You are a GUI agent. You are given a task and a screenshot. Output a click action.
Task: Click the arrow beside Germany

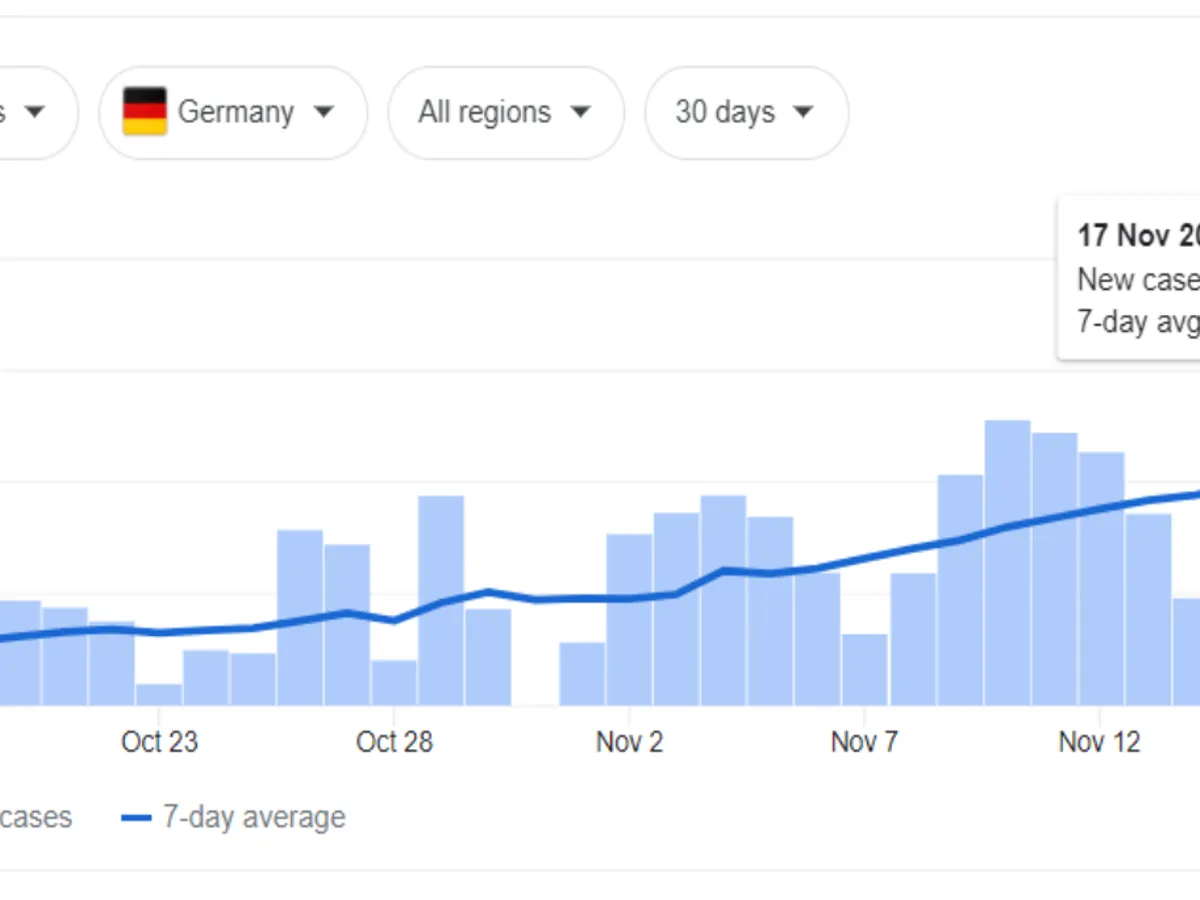point(323,112)
